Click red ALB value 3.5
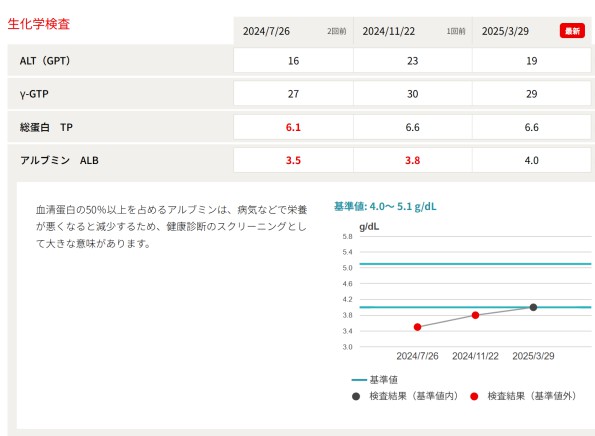The image size is (595, 436). click(x=293, y=161)
